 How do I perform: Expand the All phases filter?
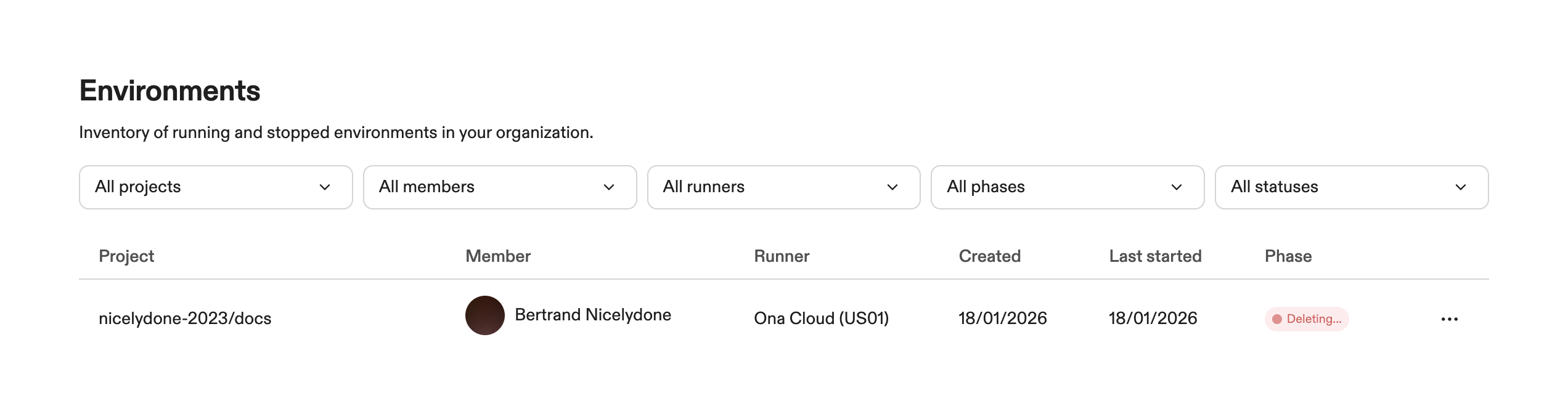point(1067,187)
